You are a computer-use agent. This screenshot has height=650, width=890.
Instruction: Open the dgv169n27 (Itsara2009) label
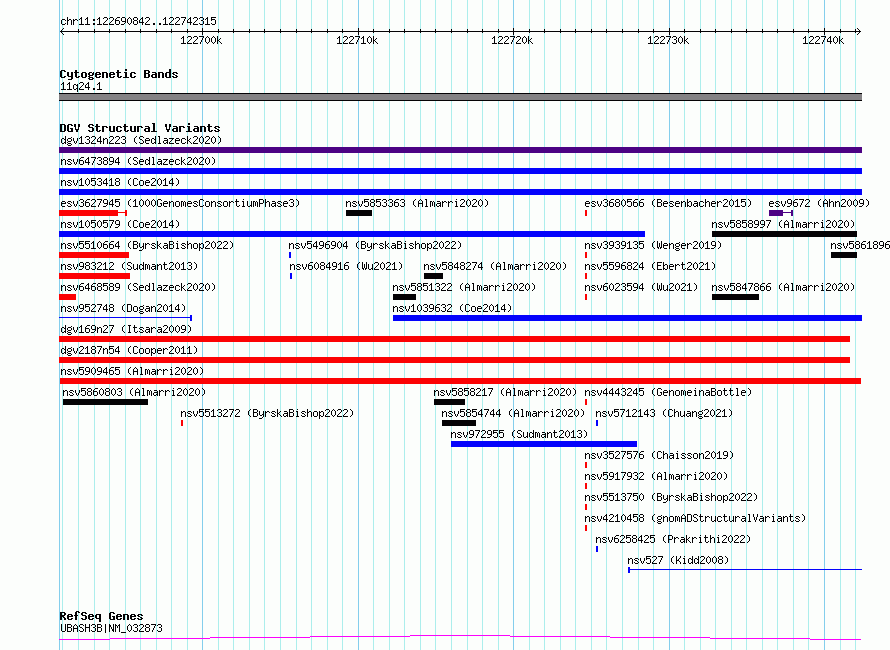pos(126,329)
